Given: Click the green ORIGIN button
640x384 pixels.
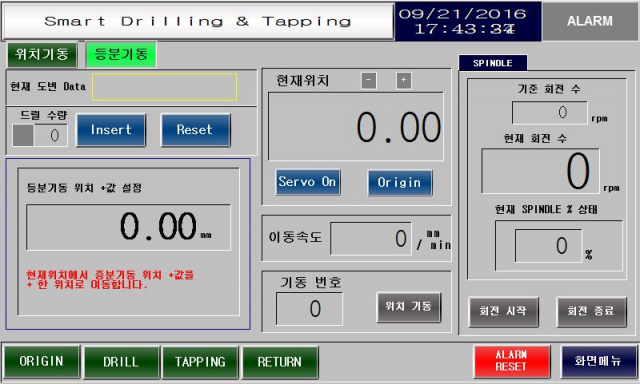Looking at the screenshot, I should pos(41,362).
